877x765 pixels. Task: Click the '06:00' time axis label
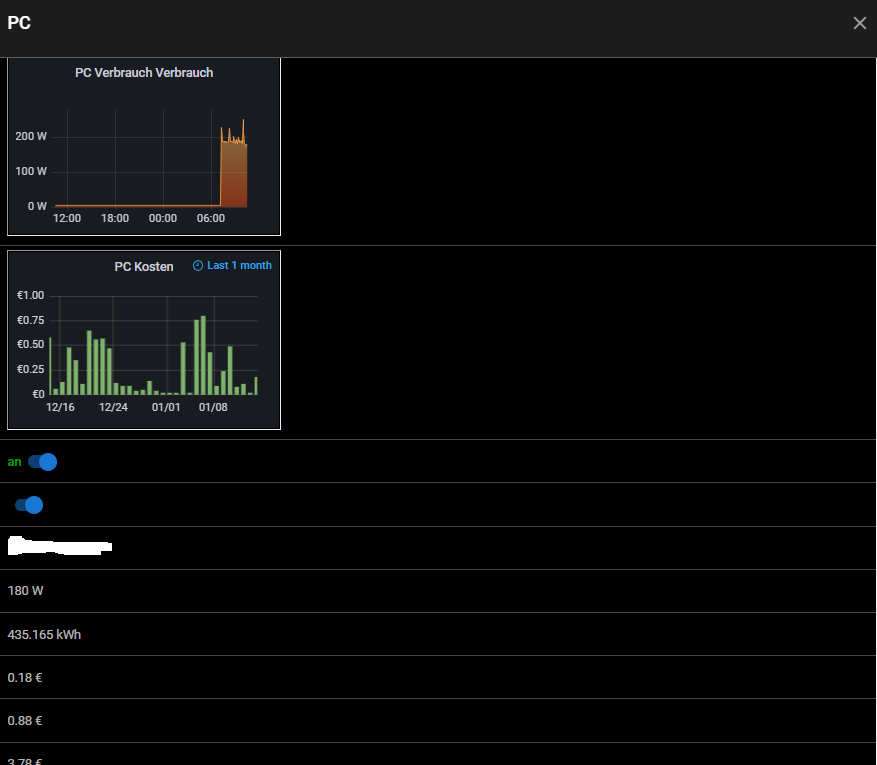tap(211, 218)
